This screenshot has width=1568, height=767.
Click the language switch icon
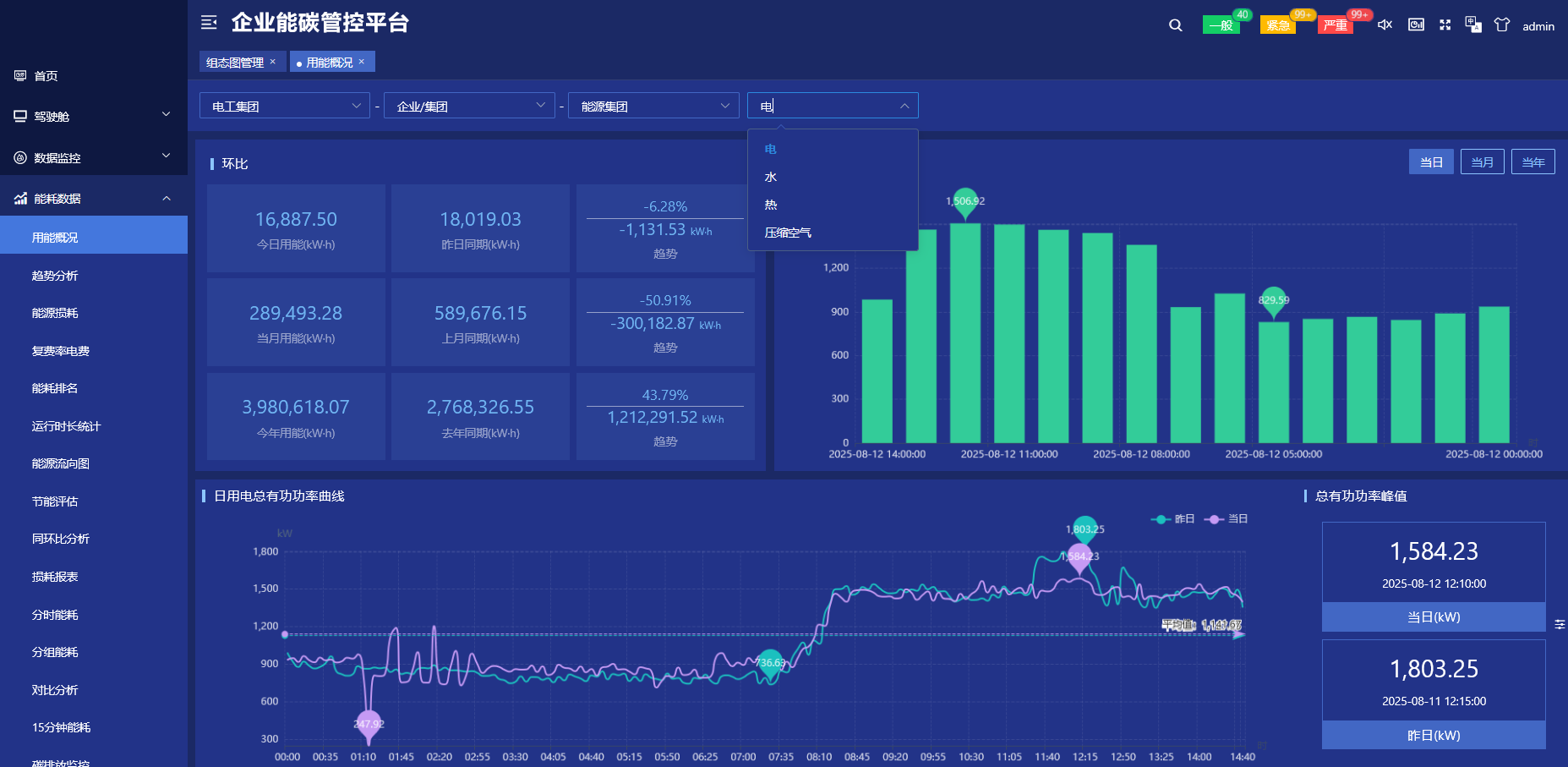(x=1472, y=25)
